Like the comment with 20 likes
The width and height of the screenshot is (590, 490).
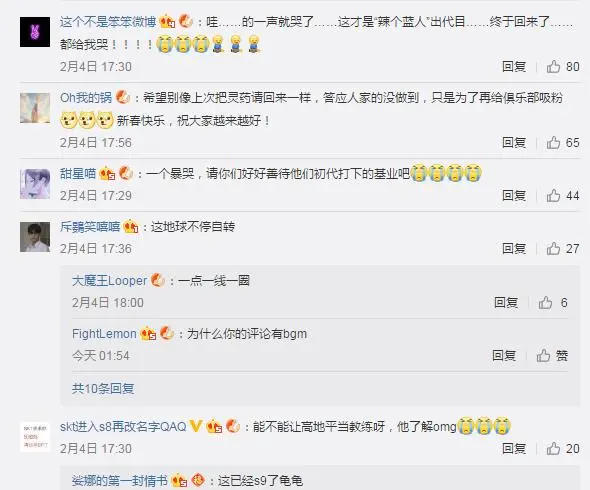563,449
